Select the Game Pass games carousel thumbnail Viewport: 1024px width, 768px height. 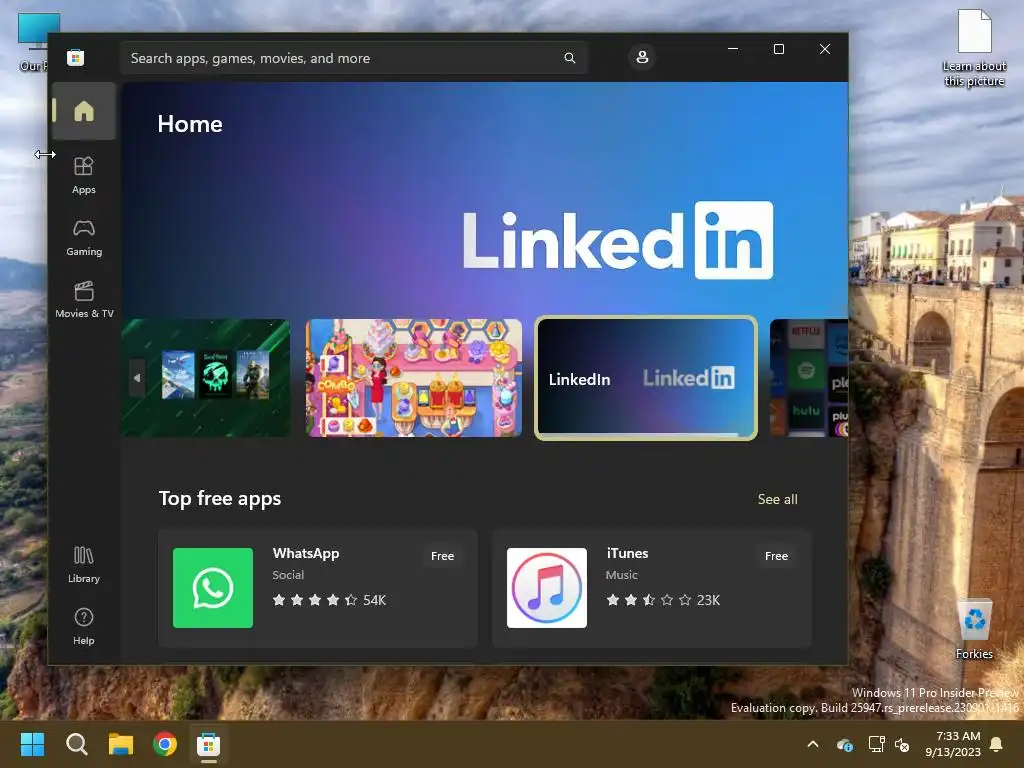click(x=205, y=377)
